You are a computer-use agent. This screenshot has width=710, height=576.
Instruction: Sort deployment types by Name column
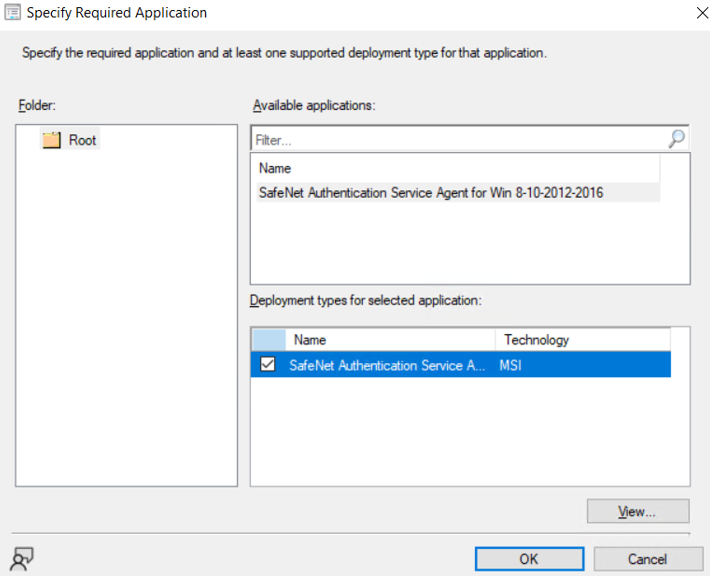tap(390, 340)
